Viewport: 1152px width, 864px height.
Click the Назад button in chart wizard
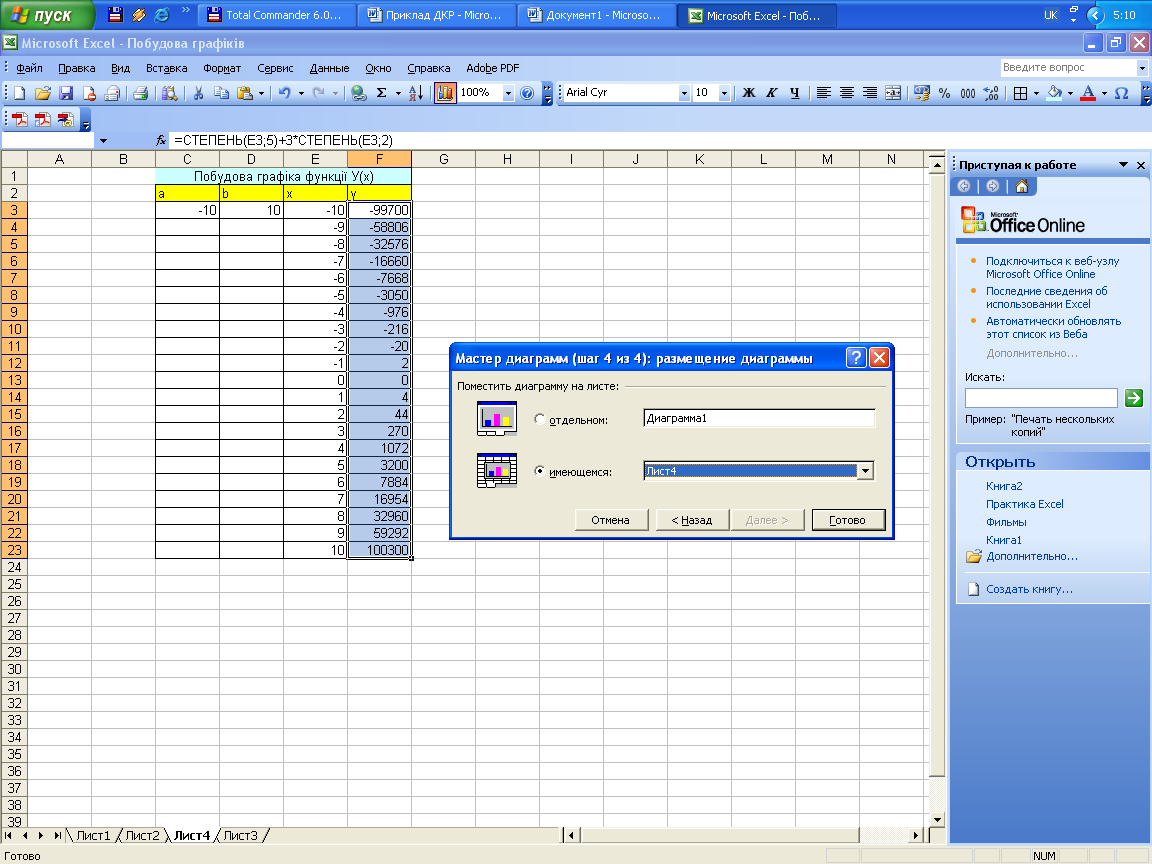[x=692, y=520]
